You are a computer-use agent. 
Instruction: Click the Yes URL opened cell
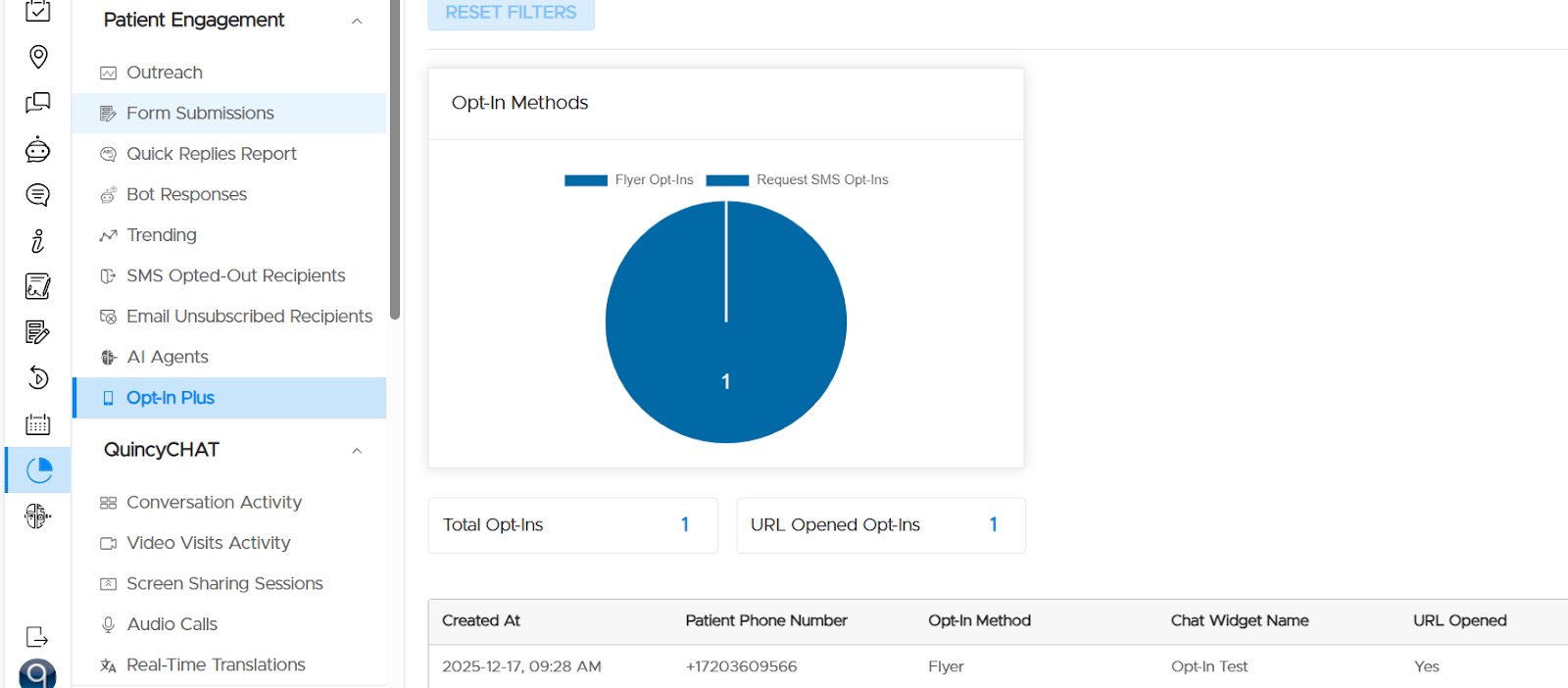[1427, 667]
